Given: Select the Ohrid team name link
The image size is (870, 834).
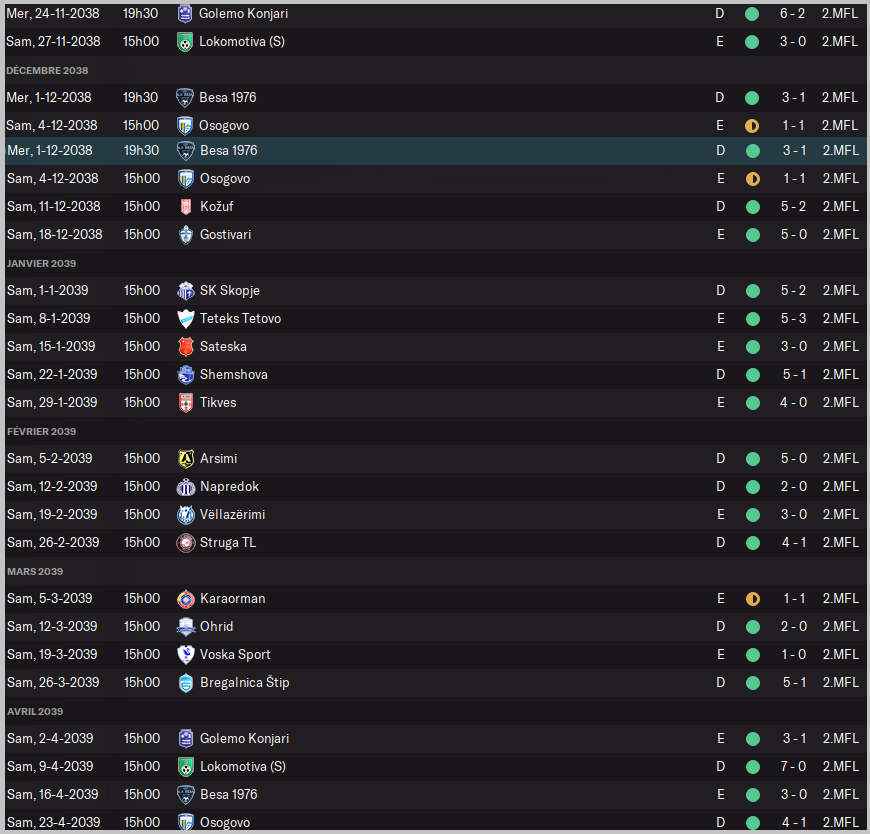Looking at the screenshot, I should pos(216,627).
